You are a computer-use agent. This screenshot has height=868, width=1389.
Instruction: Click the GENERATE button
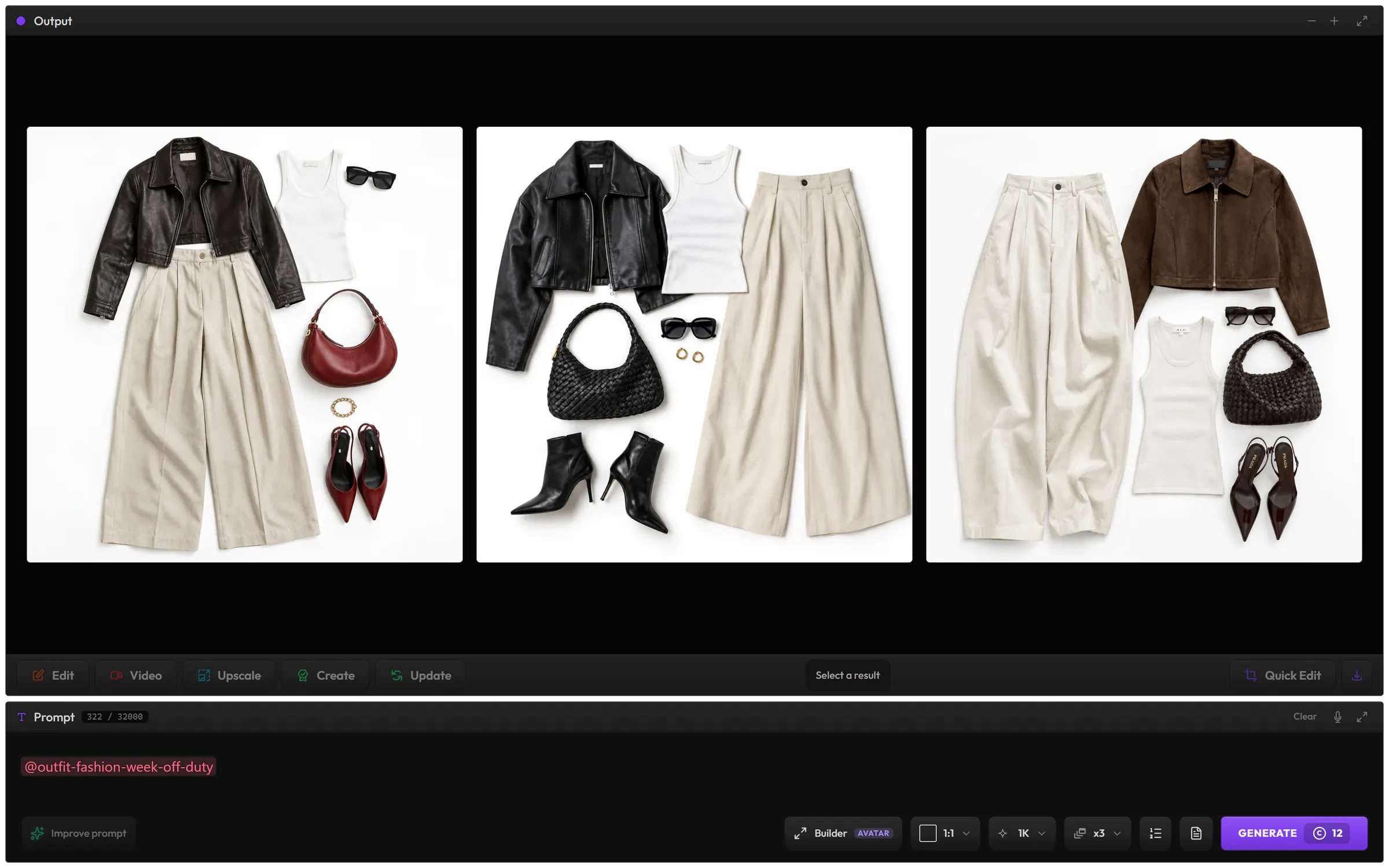(x=1294, y=833)
